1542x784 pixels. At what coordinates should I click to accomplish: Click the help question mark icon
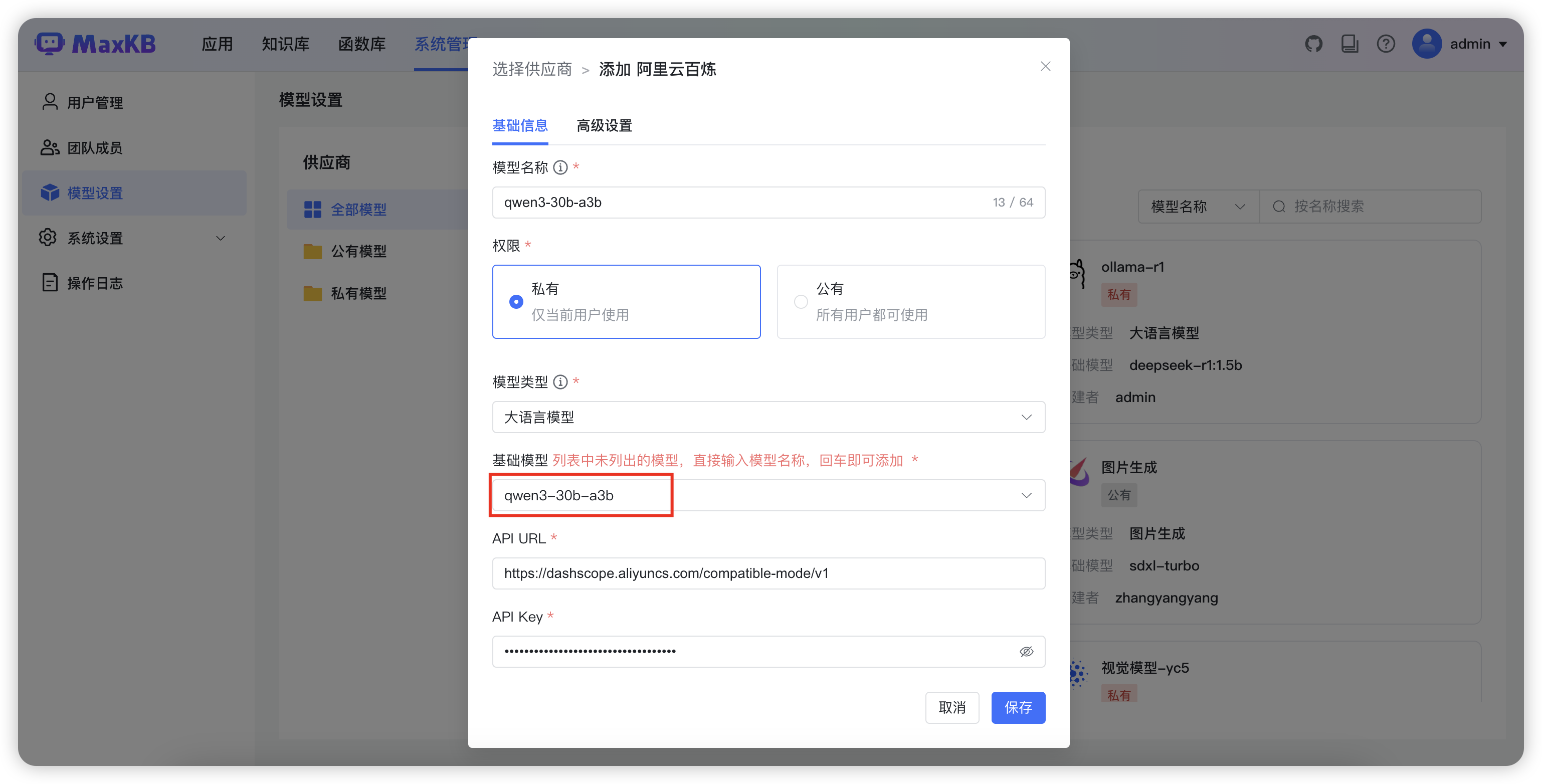pyautogui.click(x=1386, y=44)
